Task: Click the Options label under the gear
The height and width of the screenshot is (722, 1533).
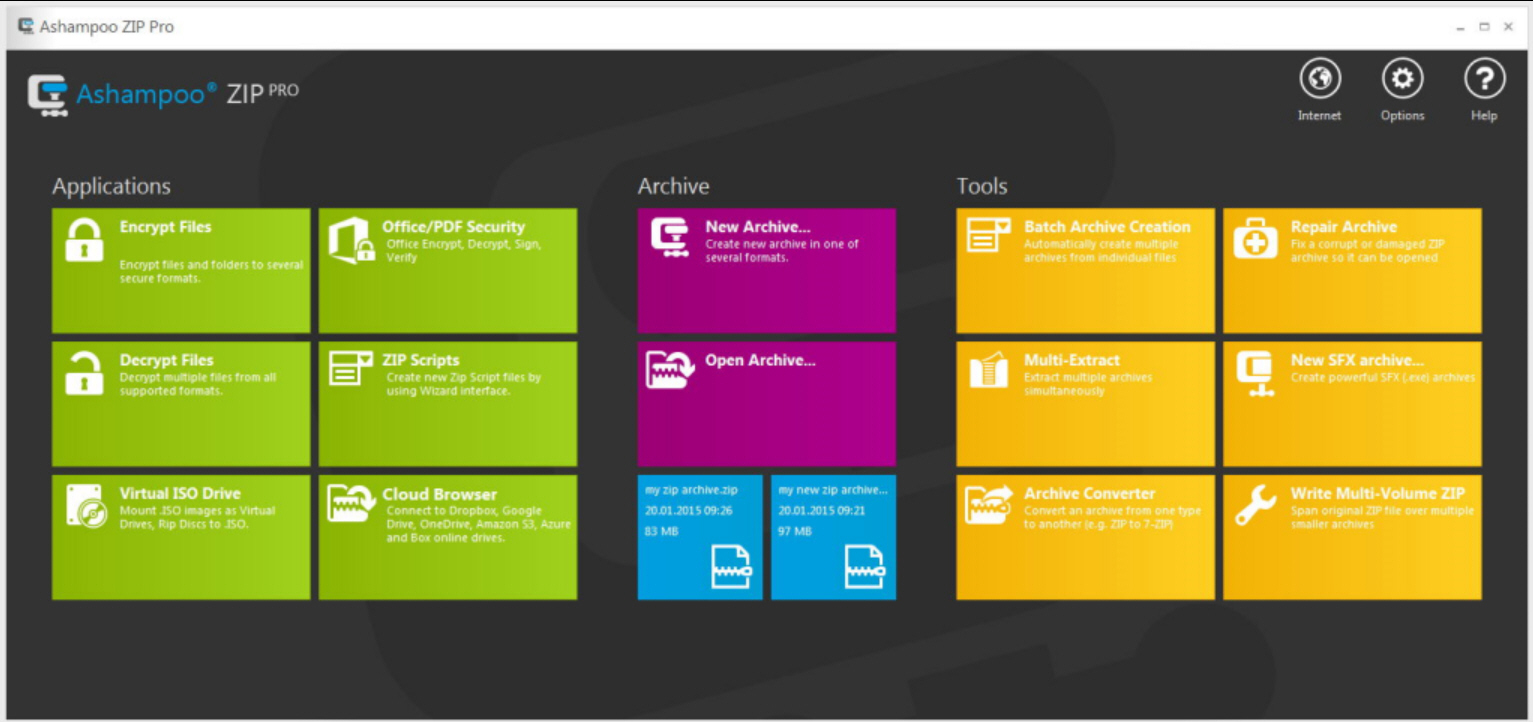Action: [x=1402, y=116]
